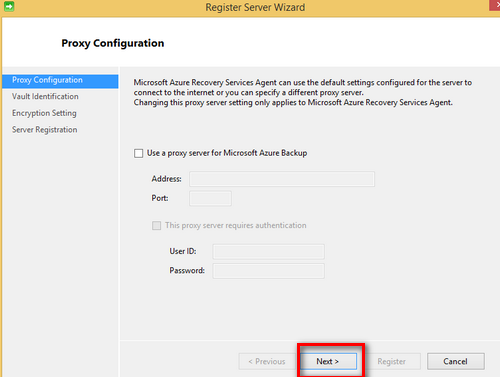
Task: Check 'This proxy server requires authentication' box
Action: 156,226
